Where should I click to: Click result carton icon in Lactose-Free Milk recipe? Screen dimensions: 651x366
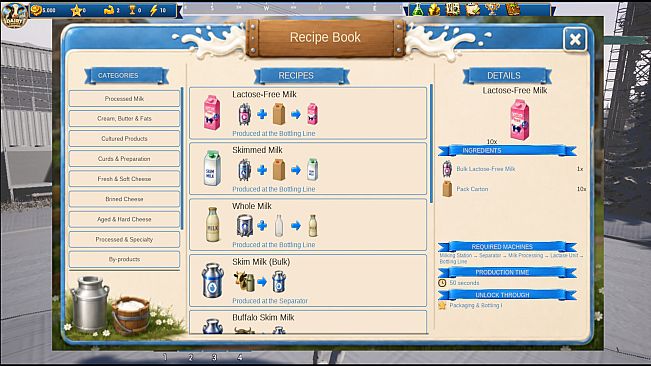(312, 114)
